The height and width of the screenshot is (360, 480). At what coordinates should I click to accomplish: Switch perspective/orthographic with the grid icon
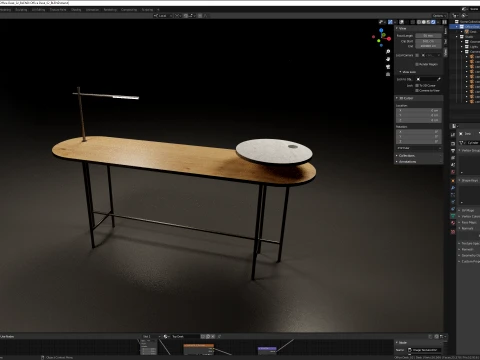(388, 74)
